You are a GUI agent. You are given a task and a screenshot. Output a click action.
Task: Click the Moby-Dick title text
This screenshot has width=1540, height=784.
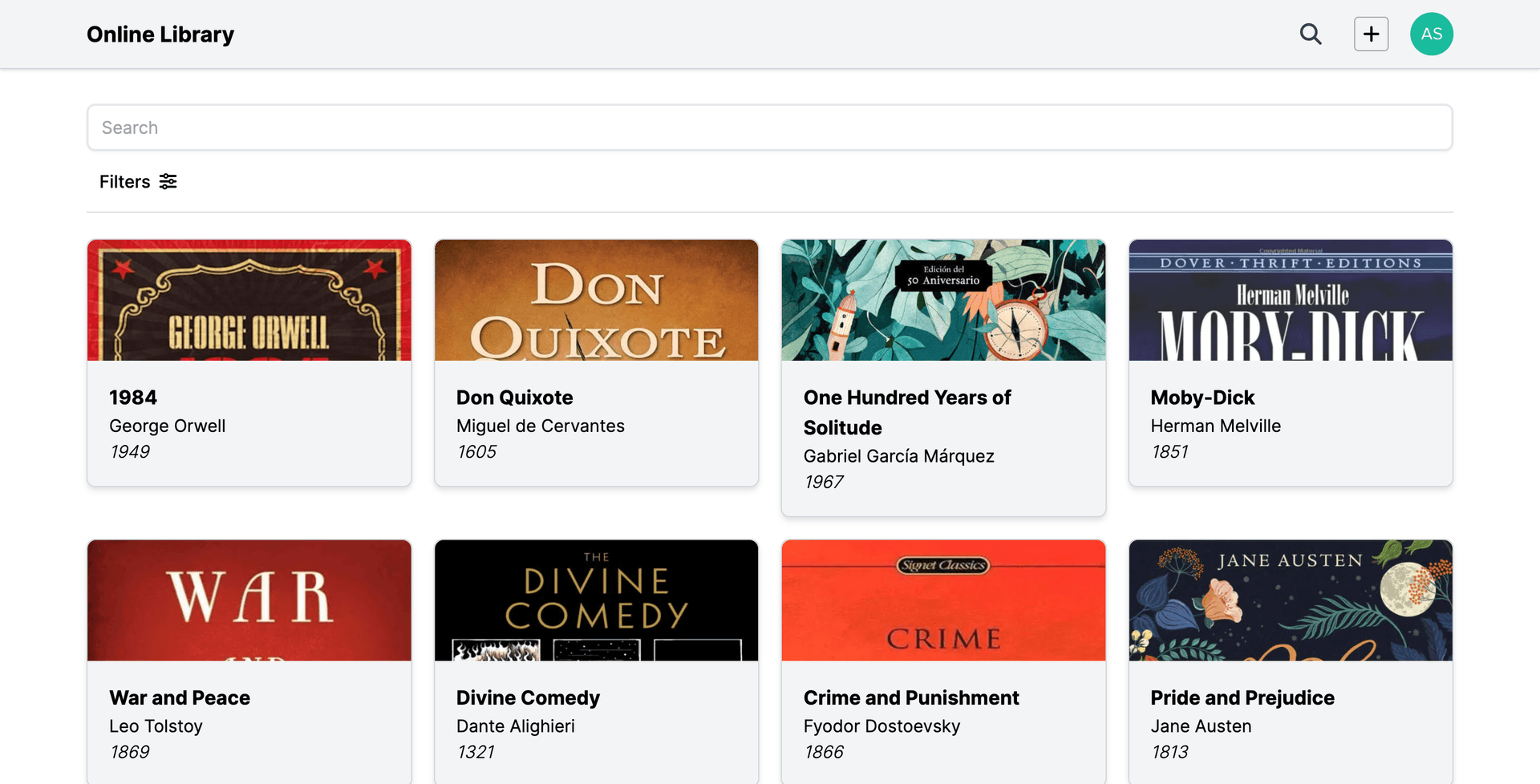point(1202,398)
